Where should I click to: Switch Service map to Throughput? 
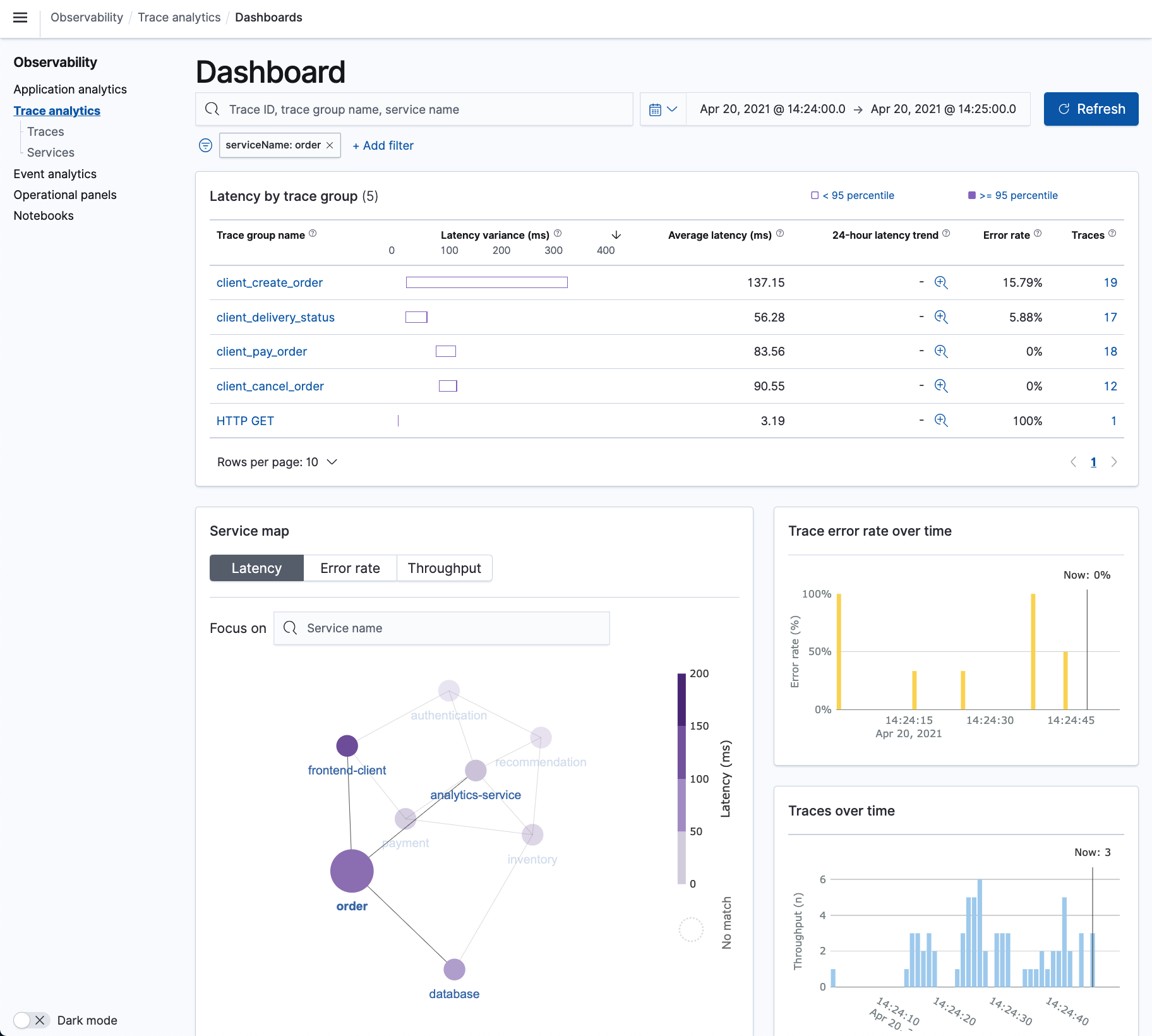coord(444,568)
